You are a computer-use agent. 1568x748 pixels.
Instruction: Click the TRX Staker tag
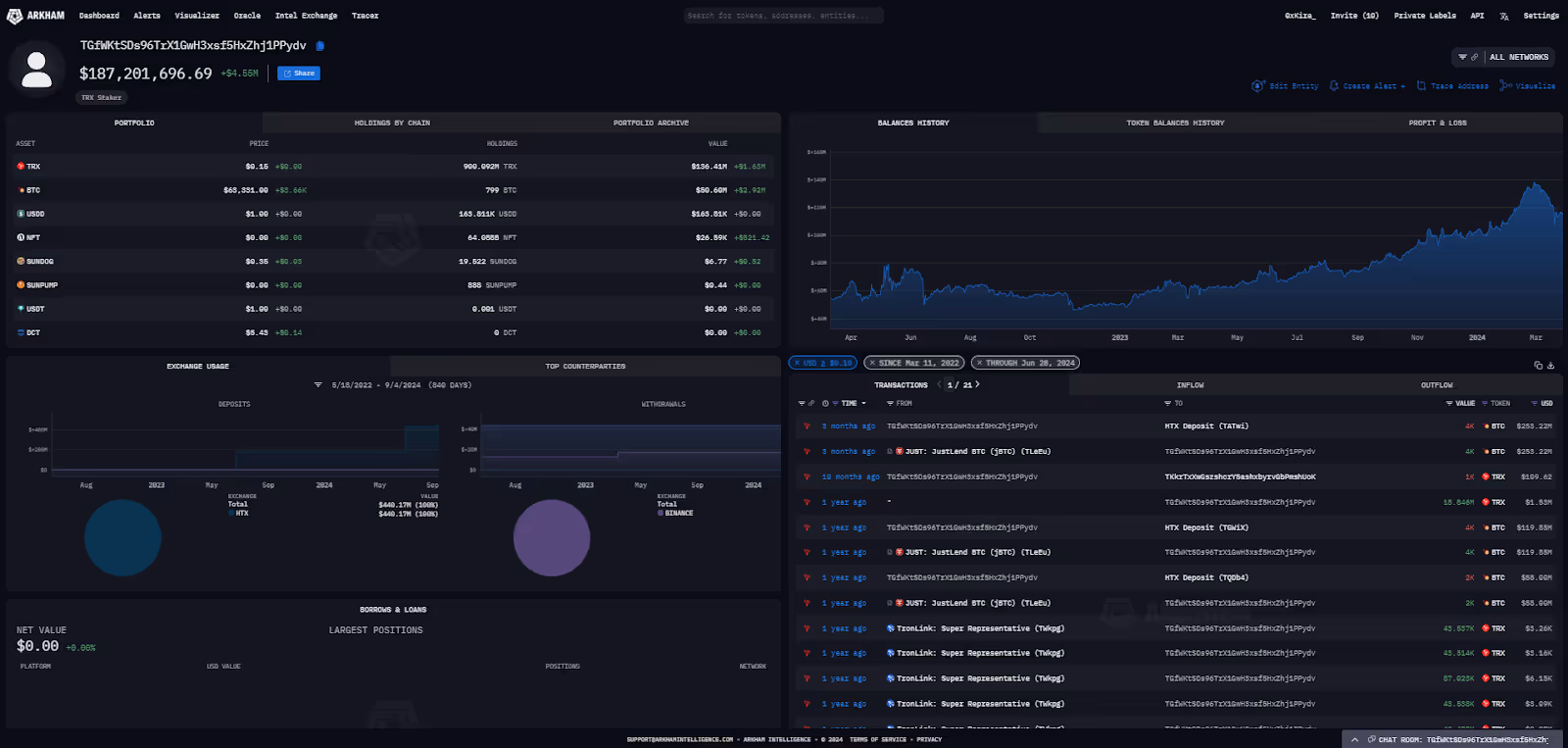coord(102,97)
